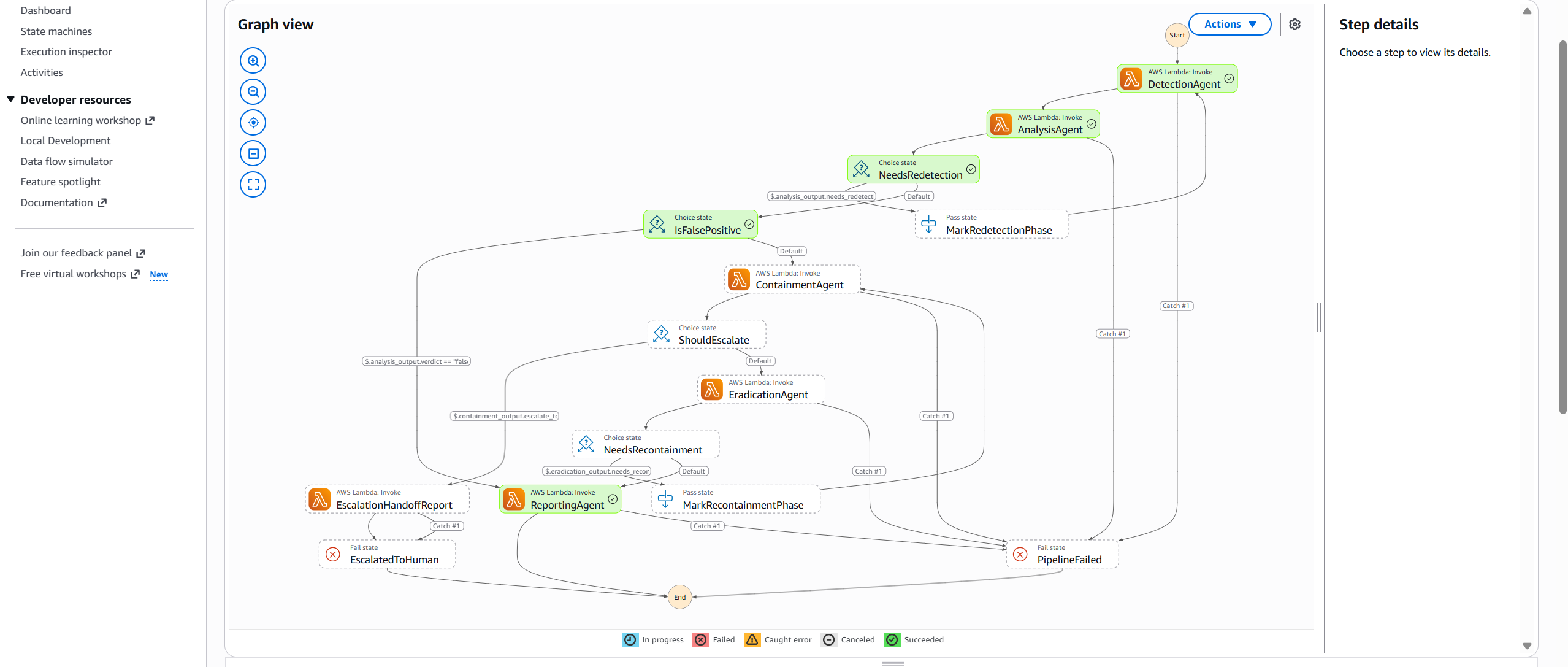
Task: Open Activities in the sidebar
Action: pos(42,72)
